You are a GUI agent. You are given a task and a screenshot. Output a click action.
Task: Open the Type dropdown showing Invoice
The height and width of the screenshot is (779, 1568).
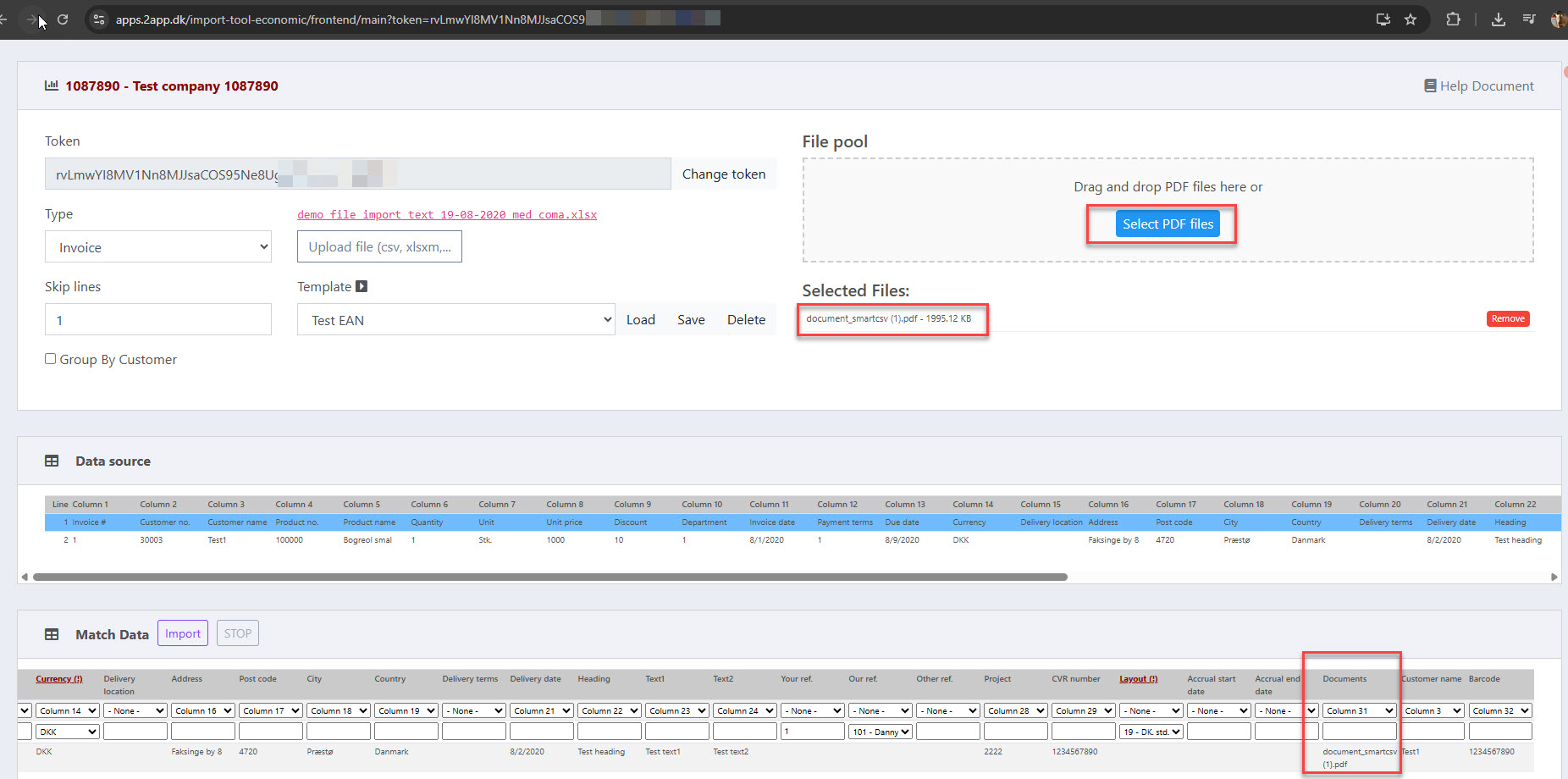click(158, 247)
